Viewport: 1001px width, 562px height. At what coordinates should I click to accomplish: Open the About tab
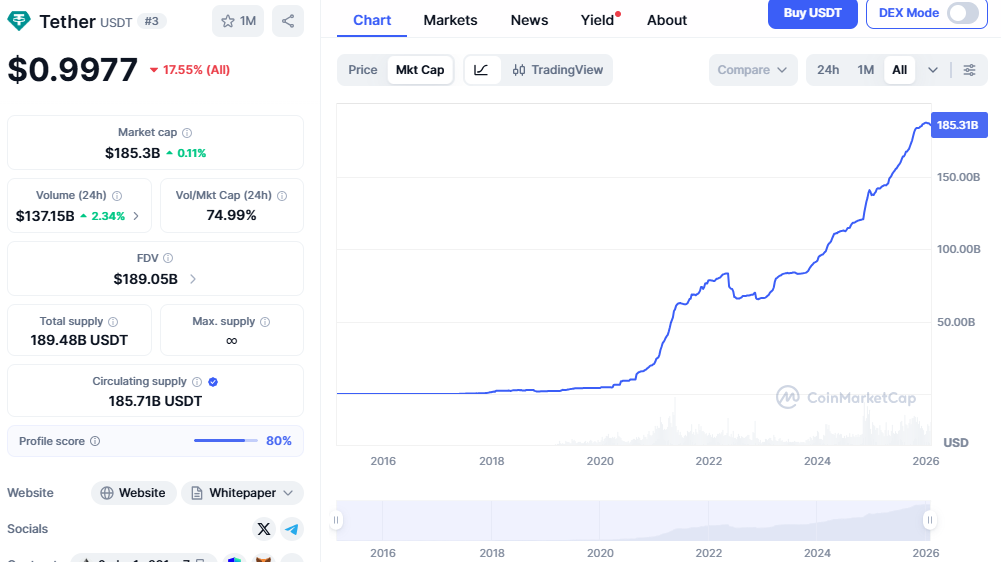pos(667,20)
